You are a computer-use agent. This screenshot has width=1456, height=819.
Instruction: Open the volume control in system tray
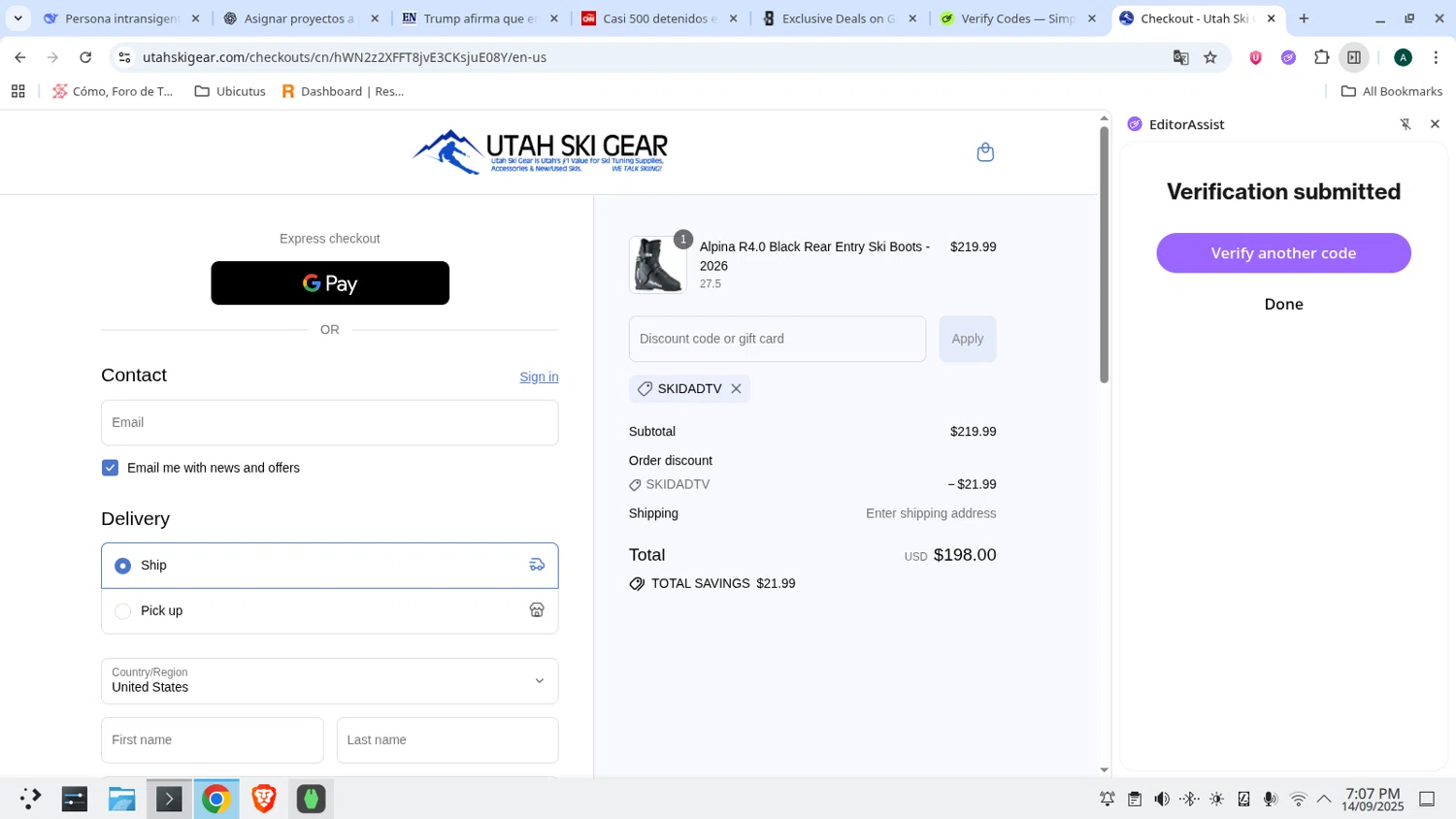pos(1161,800)
